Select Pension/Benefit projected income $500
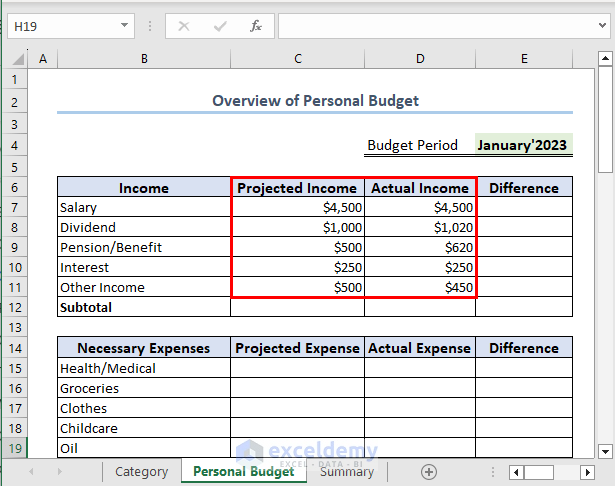The width and height of the screenshot is (615, 486). [298, 247]
